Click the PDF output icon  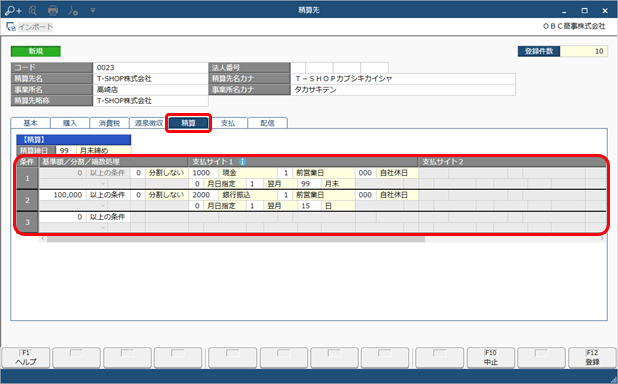coord(73,11)
